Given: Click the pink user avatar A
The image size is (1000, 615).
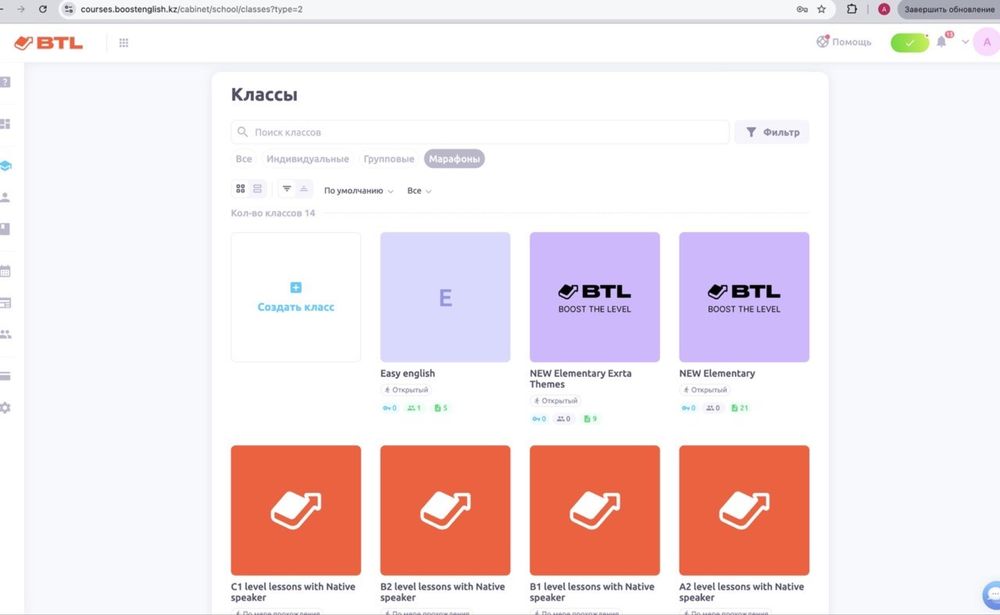Looking at the screenshot, I should (x=987, y=42).
